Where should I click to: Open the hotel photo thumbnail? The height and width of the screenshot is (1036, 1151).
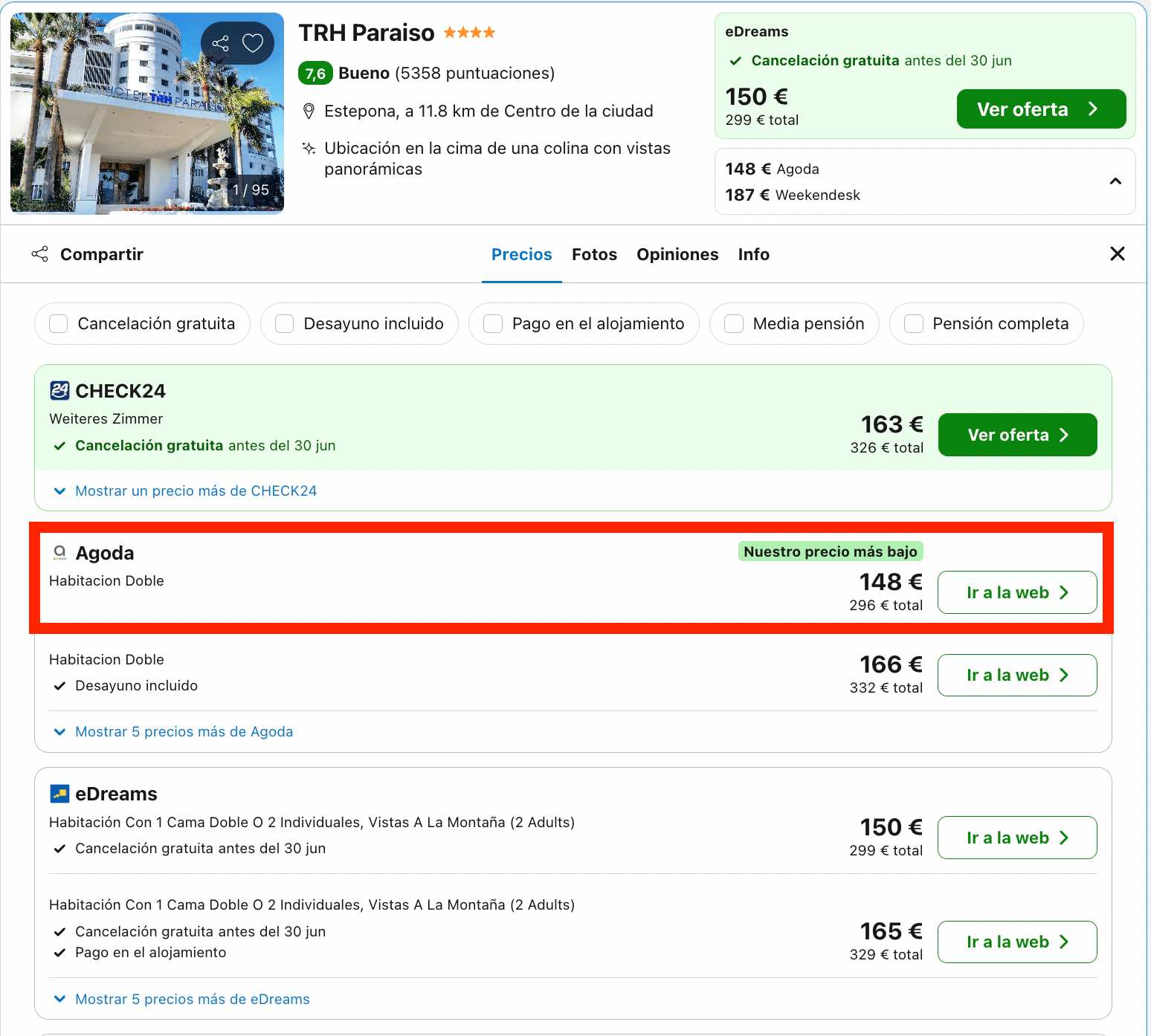(147, 114)
